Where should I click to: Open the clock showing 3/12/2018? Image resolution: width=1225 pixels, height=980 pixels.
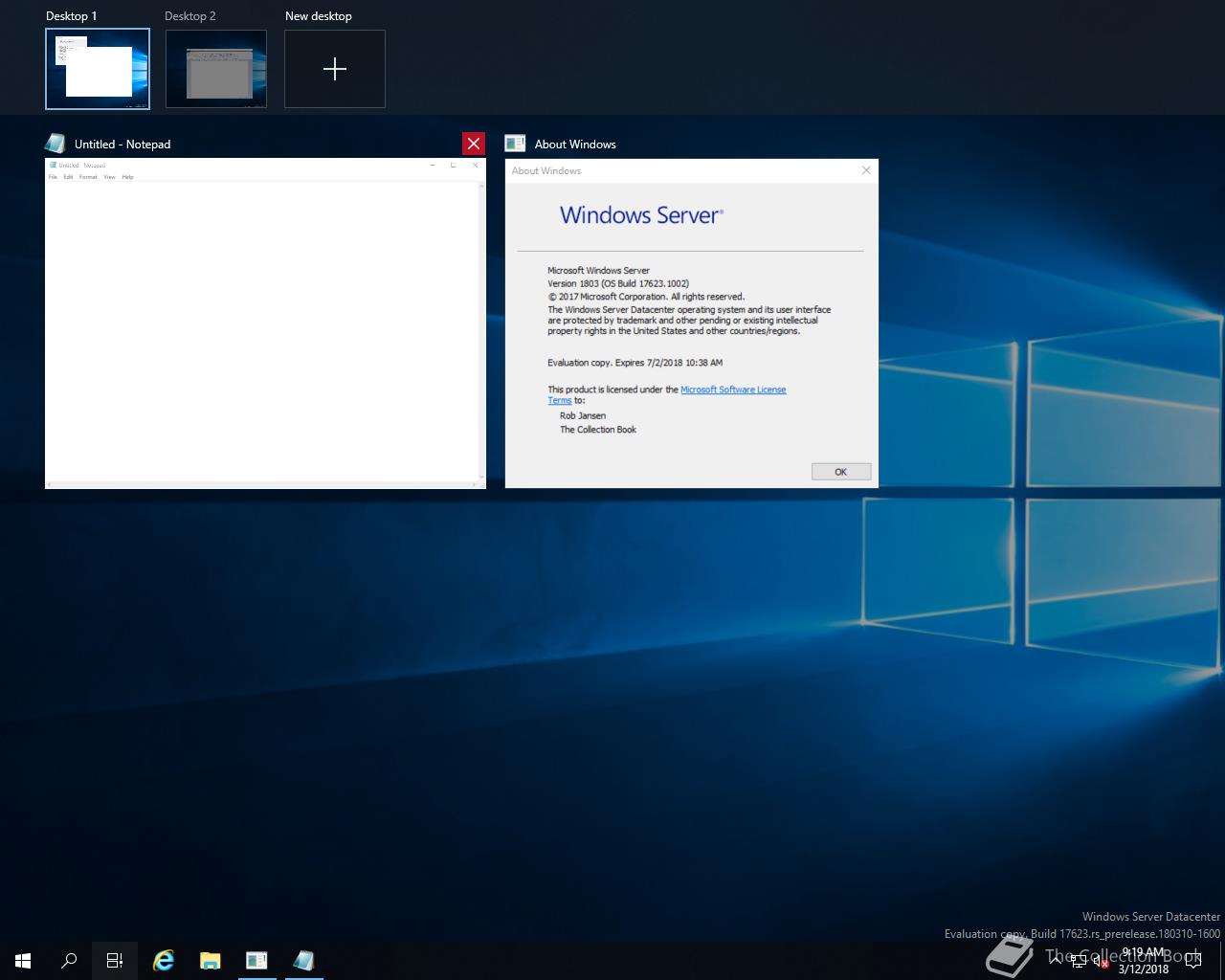(1143, 961)
